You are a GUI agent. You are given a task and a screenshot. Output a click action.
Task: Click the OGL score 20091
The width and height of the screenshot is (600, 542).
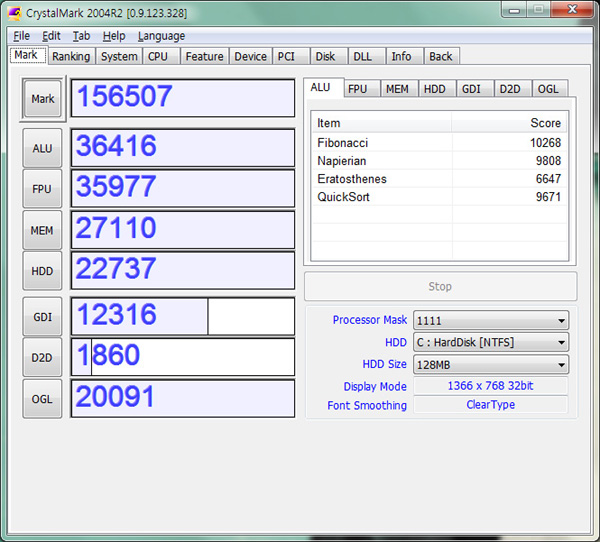pos(183,398)
